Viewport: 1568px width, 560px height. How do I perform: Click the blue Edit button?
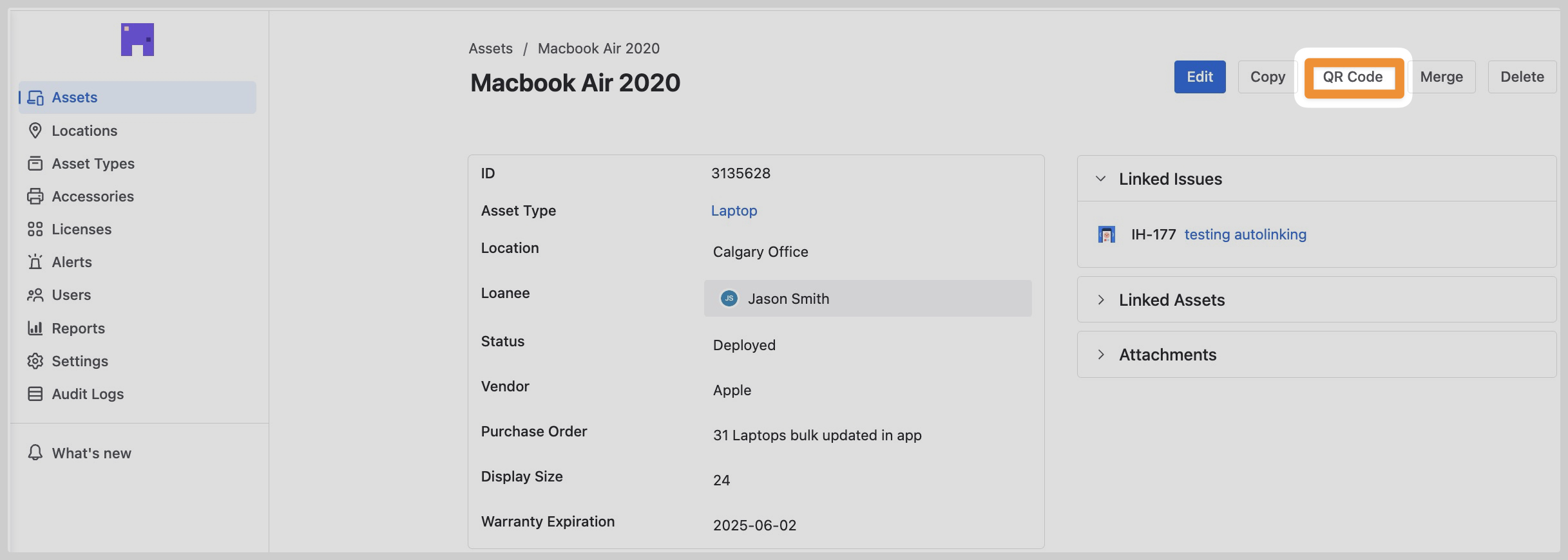(1200, 77)
